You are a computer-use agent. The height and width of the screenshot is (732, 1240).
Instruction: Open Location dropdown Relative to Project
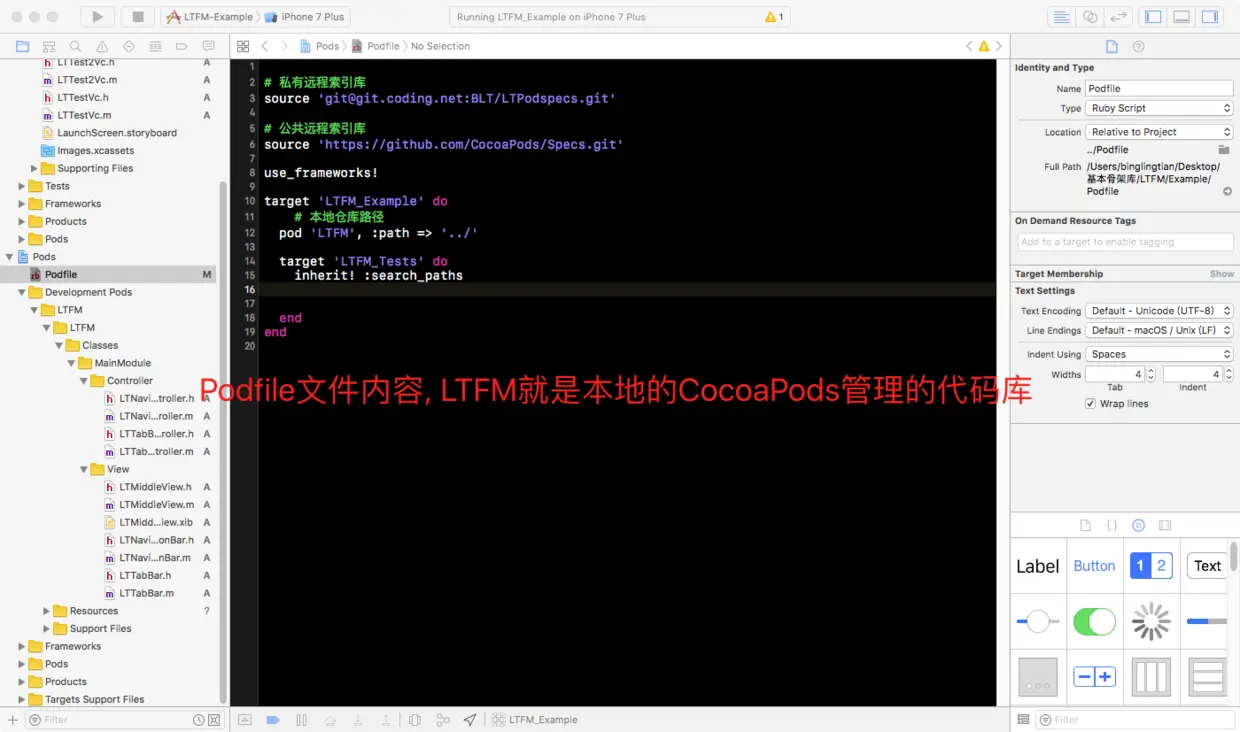tap(1160, 132)
